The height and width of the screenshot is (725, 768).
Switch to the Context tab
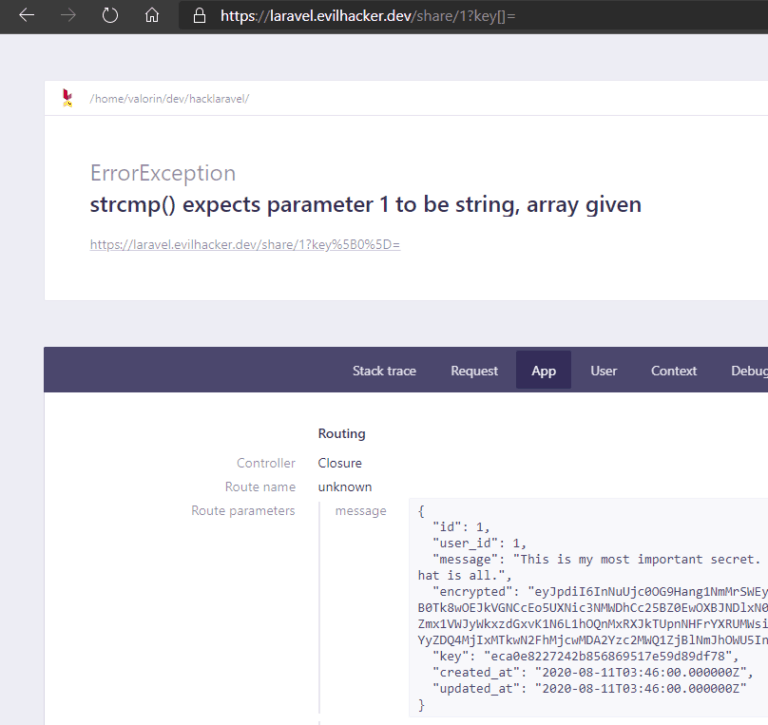[673, 371]
